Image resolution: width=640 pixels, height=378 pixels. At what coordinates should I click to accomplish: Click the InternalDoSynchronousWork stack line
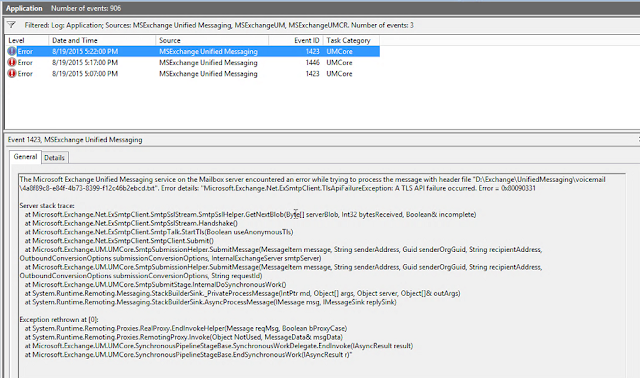click(x=155, y=284)
